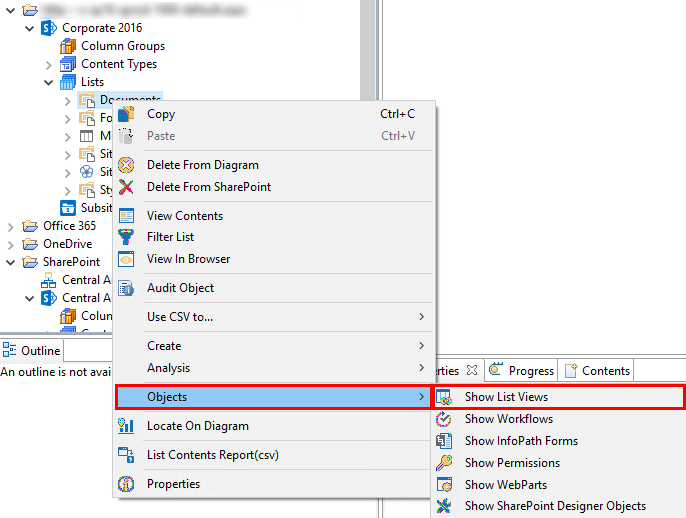The width and height of the screenshot is (686, 518).
Task: Select Delete From Diagram
Action: click(274, 165)
